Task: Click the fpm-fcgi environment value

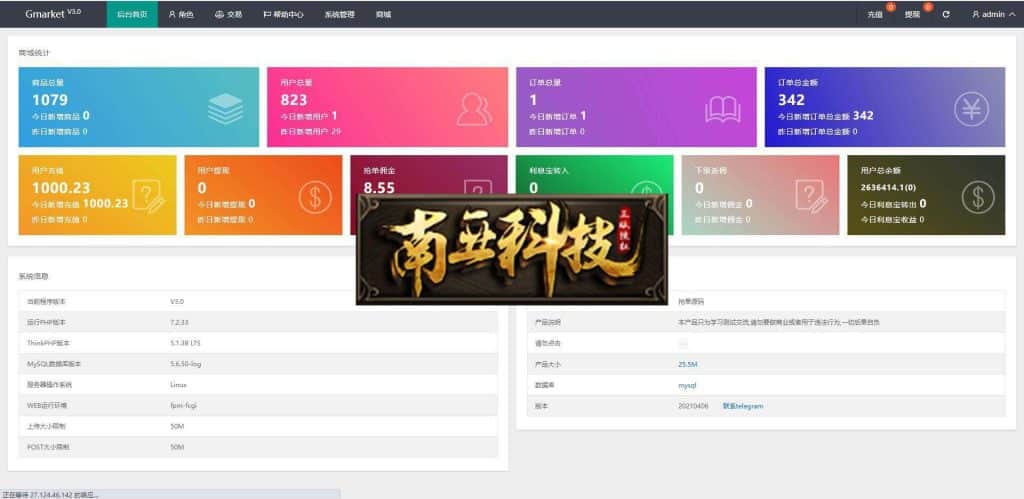Action: click(183, 406)
